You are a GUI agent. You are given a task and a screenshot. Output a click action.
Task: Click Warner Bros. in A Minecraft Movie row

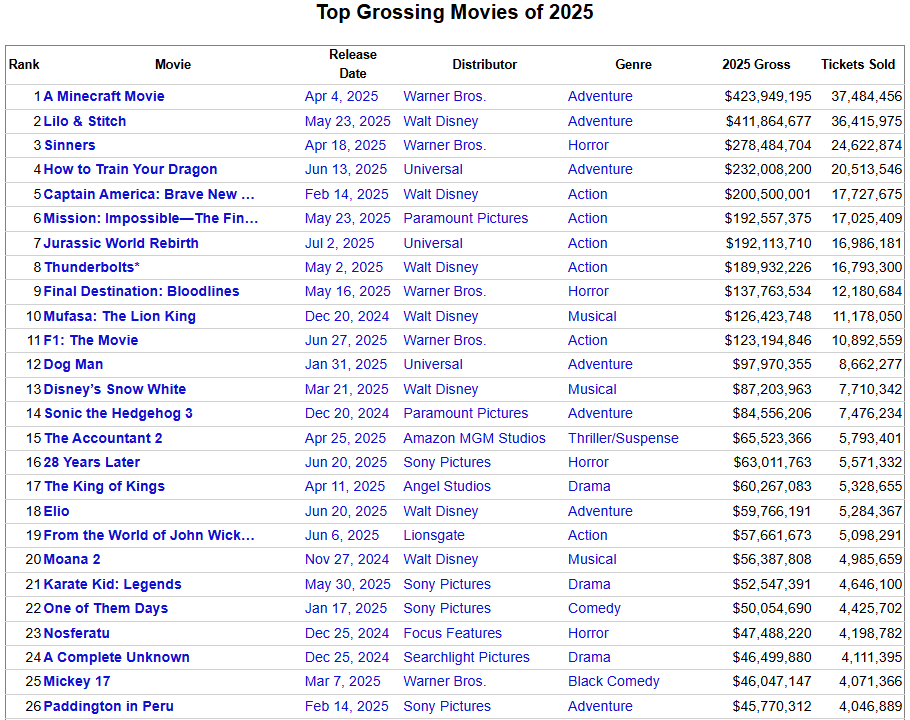[445, 96]
